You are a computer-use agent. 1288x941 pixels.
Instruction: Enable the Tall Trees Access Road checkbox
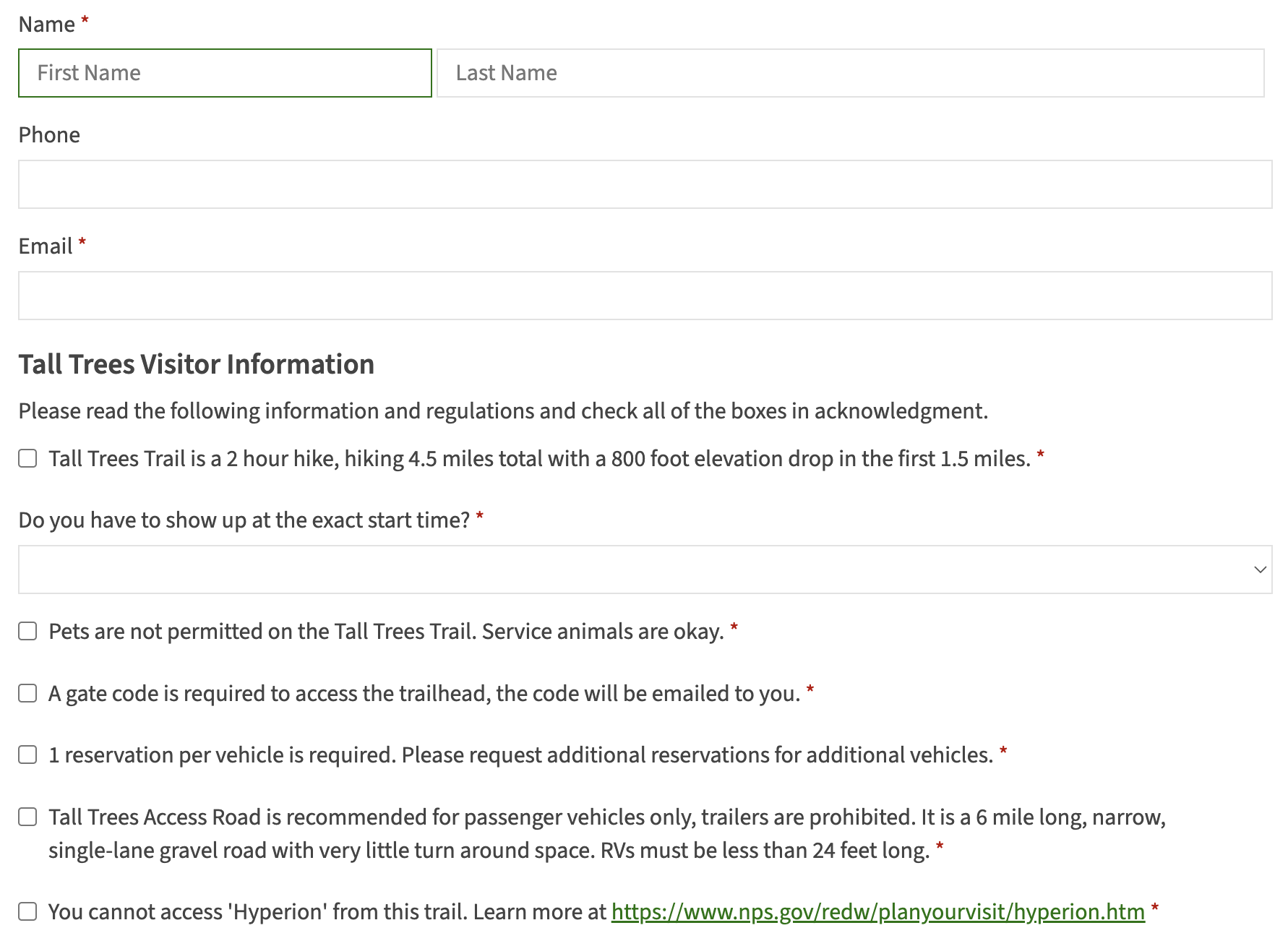27,817
